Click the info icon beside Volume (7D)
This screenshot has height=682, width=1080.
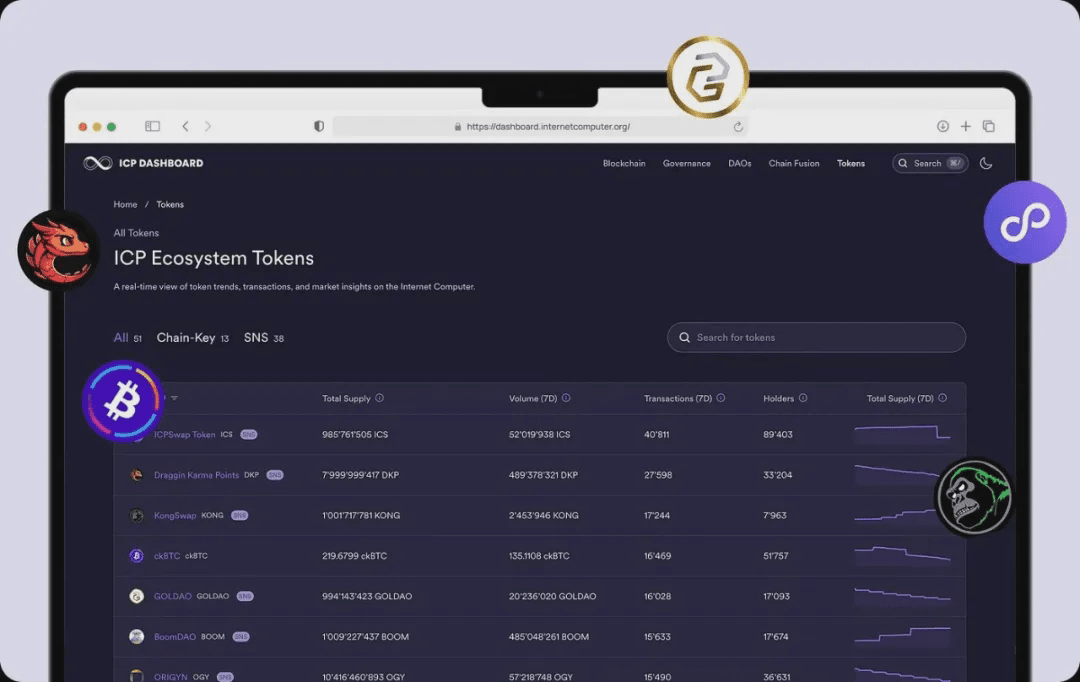click(566, 398)
